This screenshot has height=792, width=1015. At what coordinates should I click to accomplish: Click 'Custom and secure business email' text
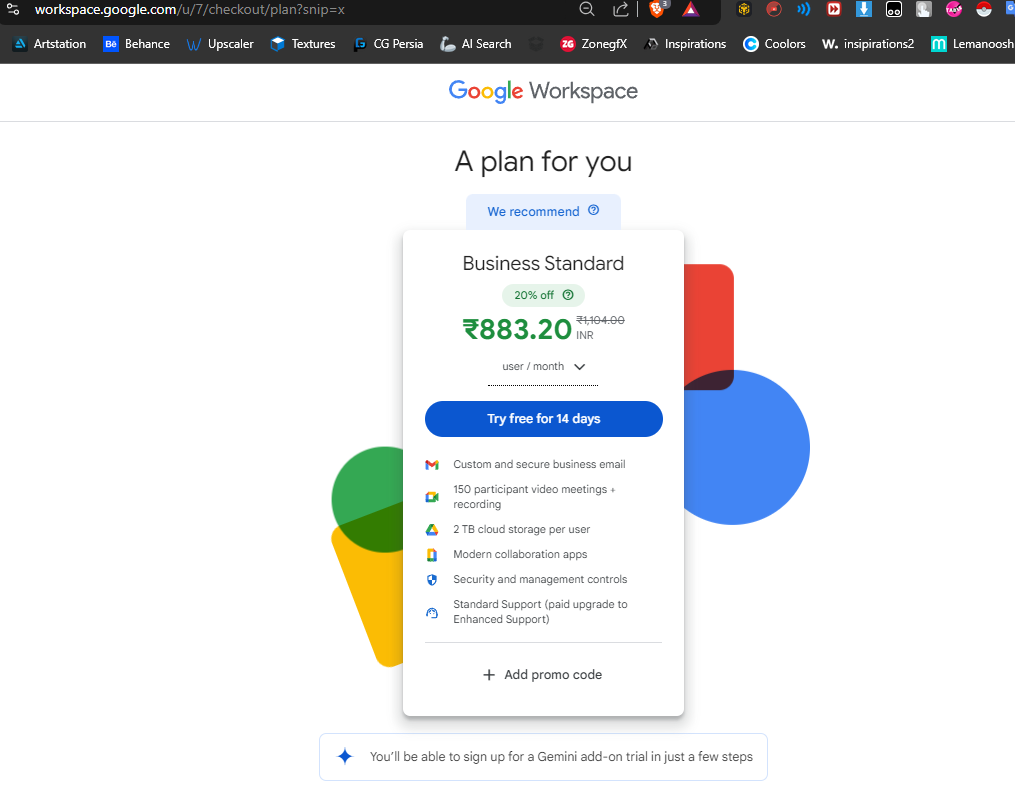(x=539, y=465)
